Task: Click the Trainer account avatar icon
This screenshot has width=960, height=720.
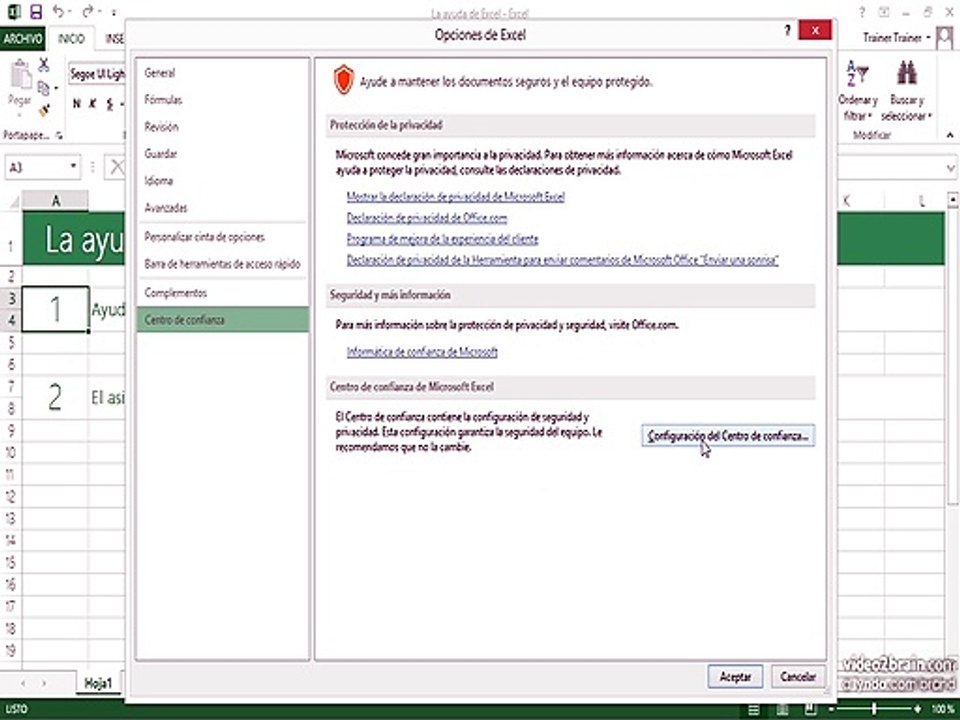Action: 945,38
